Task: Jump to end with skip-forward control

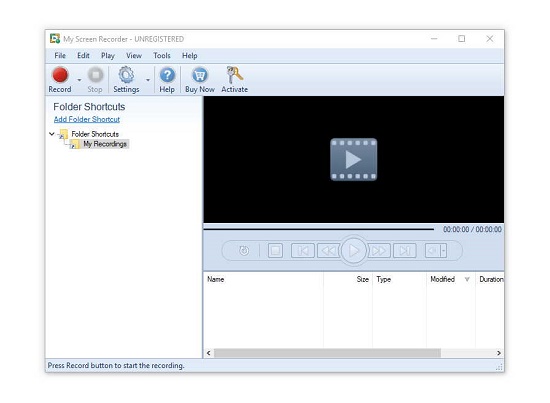Action: pos(404,250)
